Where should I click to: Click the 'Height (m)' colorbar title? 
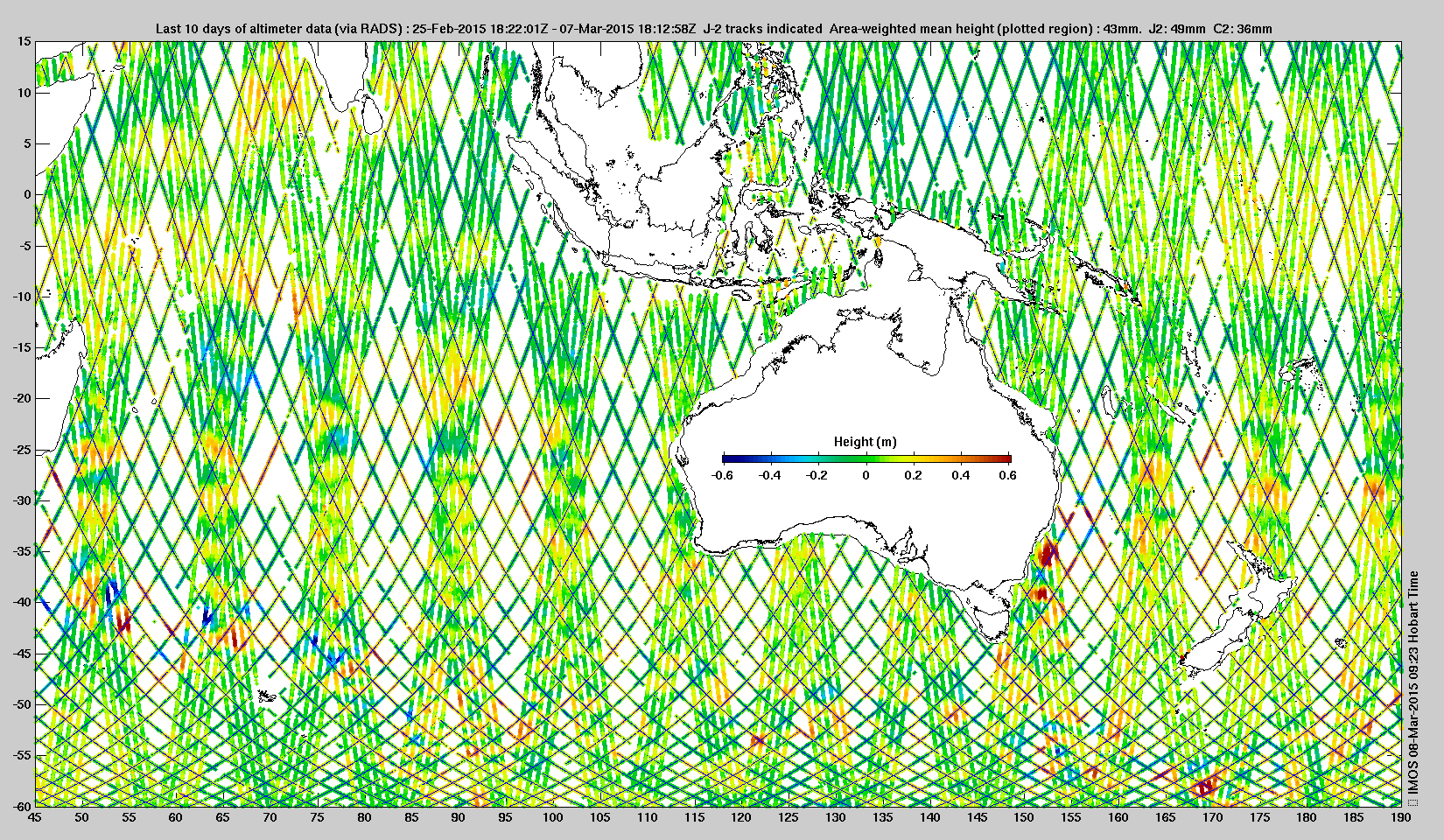866,442
